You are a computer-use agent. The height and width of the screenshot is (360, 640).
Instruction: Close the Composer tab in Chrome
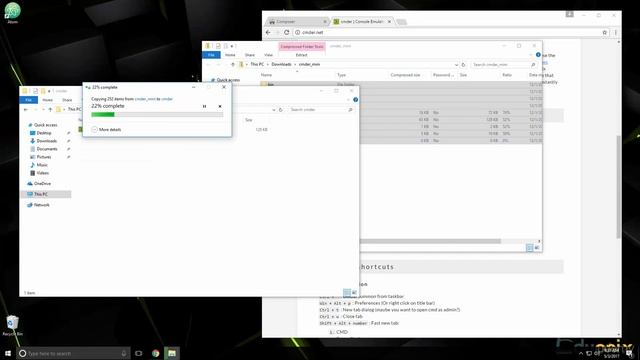coord(325,22)
